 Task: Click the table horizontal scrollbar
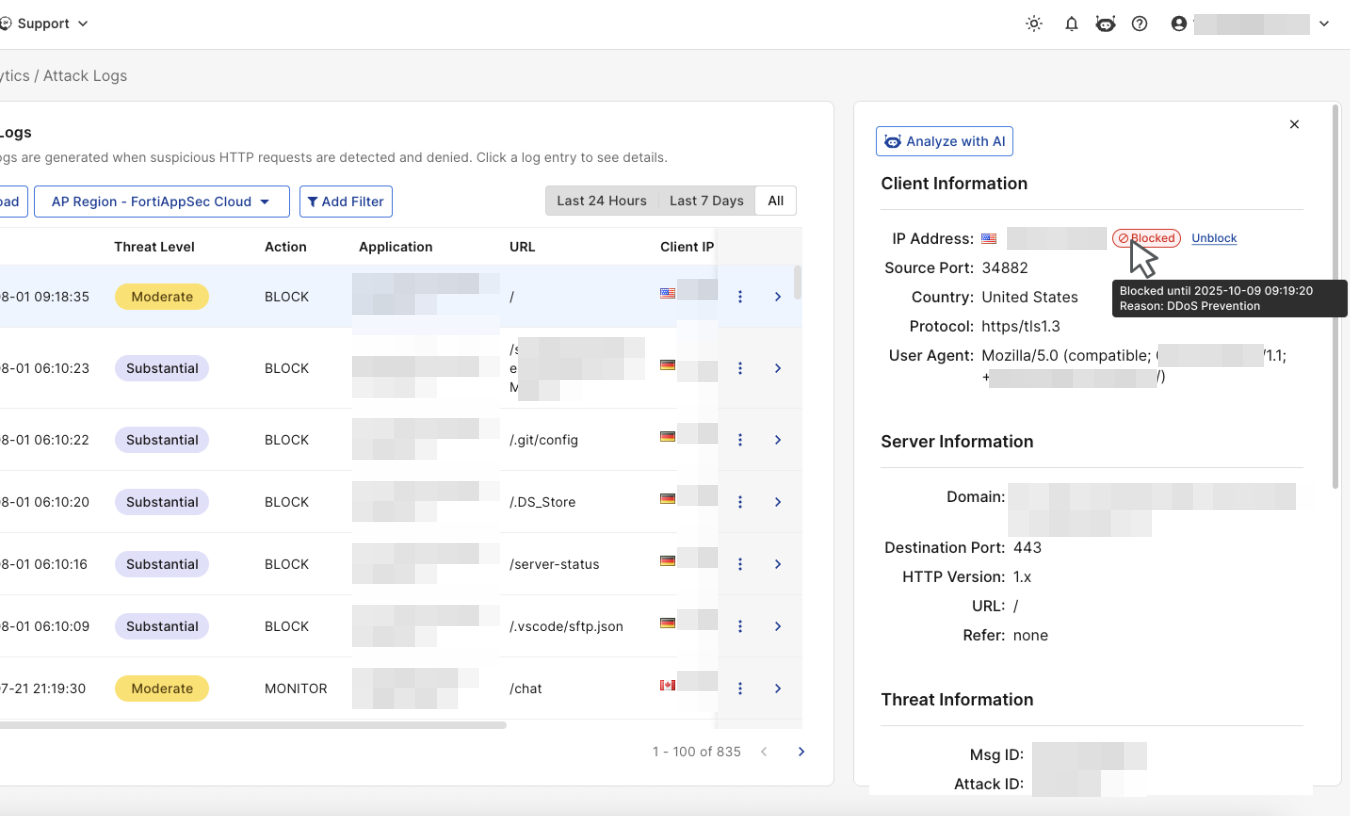250,725
